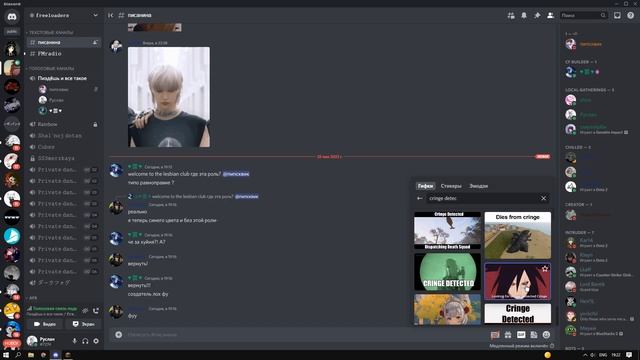Toggle headphones deafen in user panel
This screenshot has width=640, height=360.
(85, 341)
